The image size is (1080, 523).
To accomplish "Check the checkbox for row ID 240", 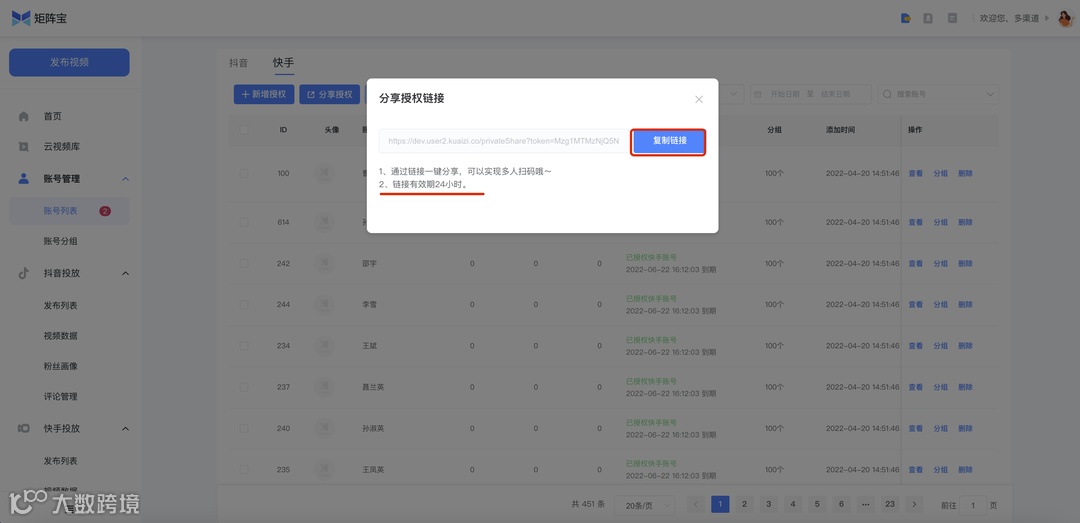I will coord(244,428).
